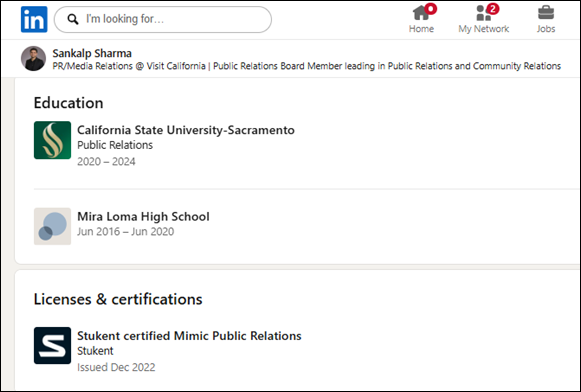The height and width of the screenshot is (392, 581).
Task: Click the notification badge showing 2
Action: pyautogui.click(x=492, y=9)
